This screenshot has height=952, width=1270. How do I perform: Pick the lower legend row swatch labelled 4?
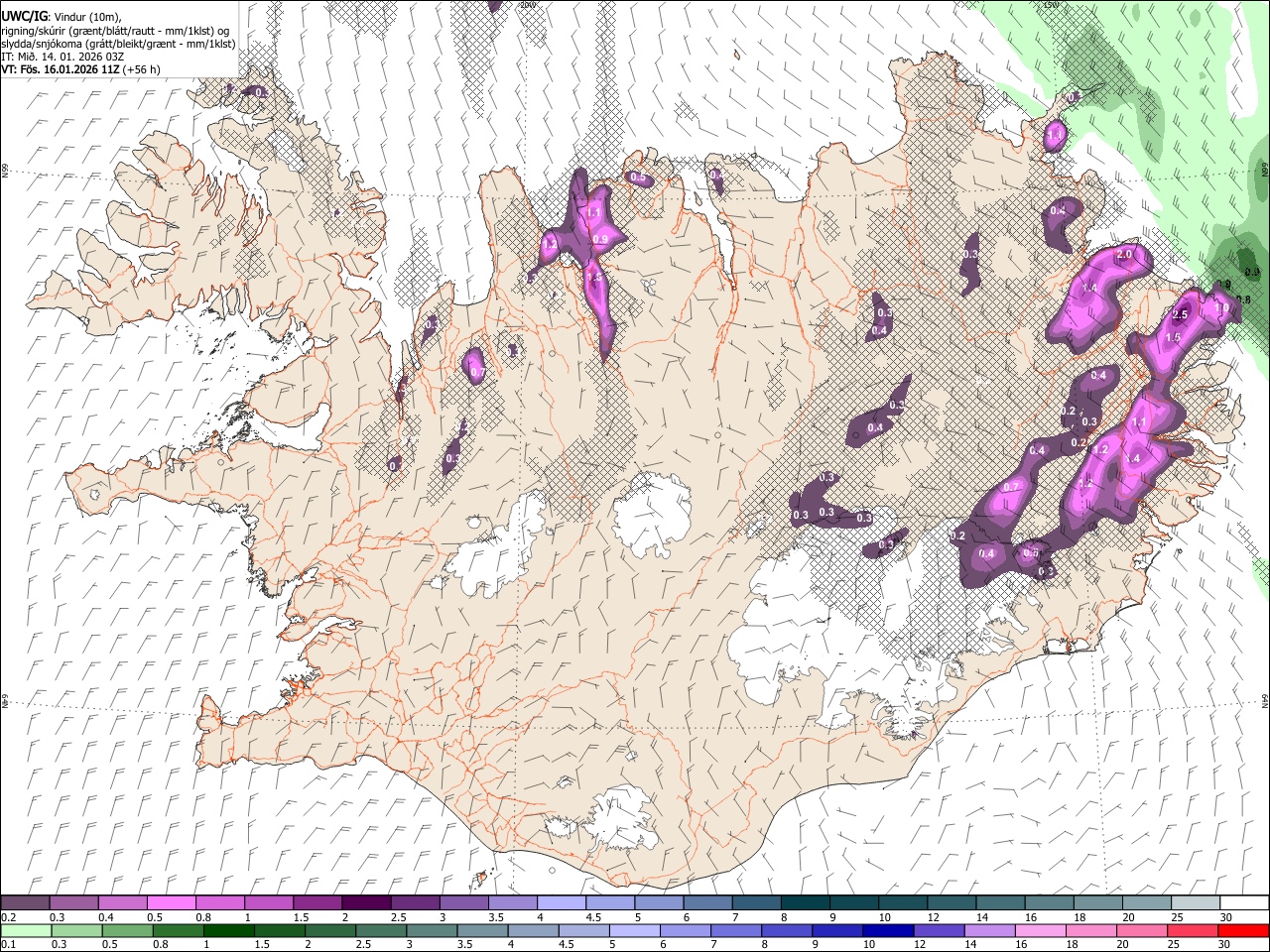[x=532, y=930]
